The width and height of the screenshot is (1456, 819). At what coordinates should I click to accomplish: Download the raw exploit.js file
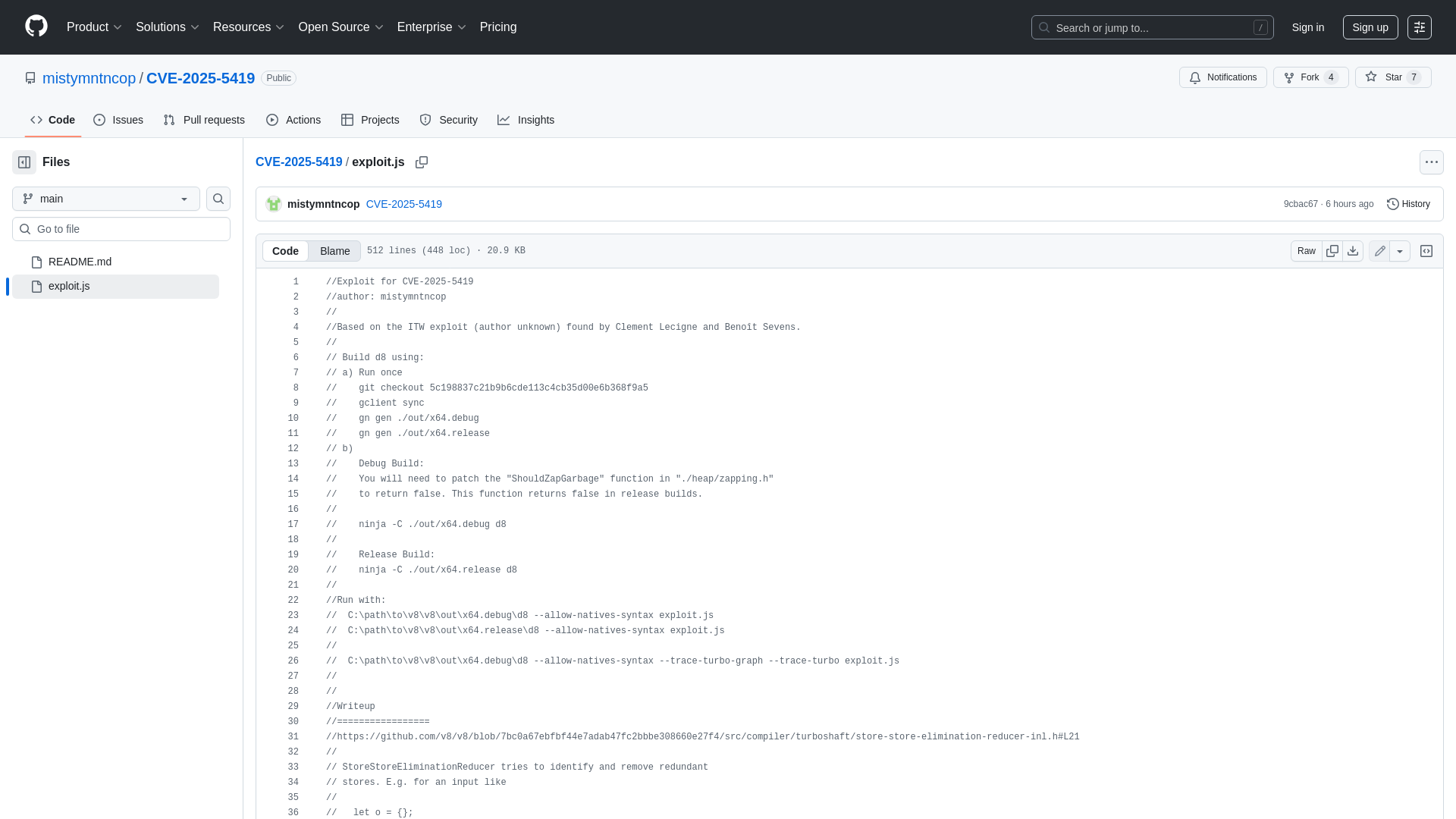point(1353,251)
